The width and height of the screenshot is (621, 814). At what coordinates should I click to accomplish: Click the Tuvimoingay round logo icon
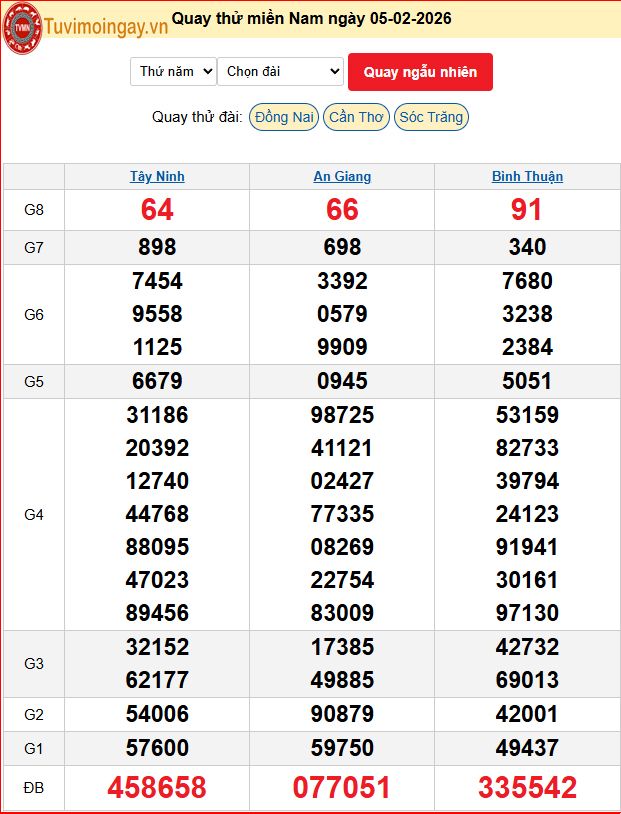22,25
